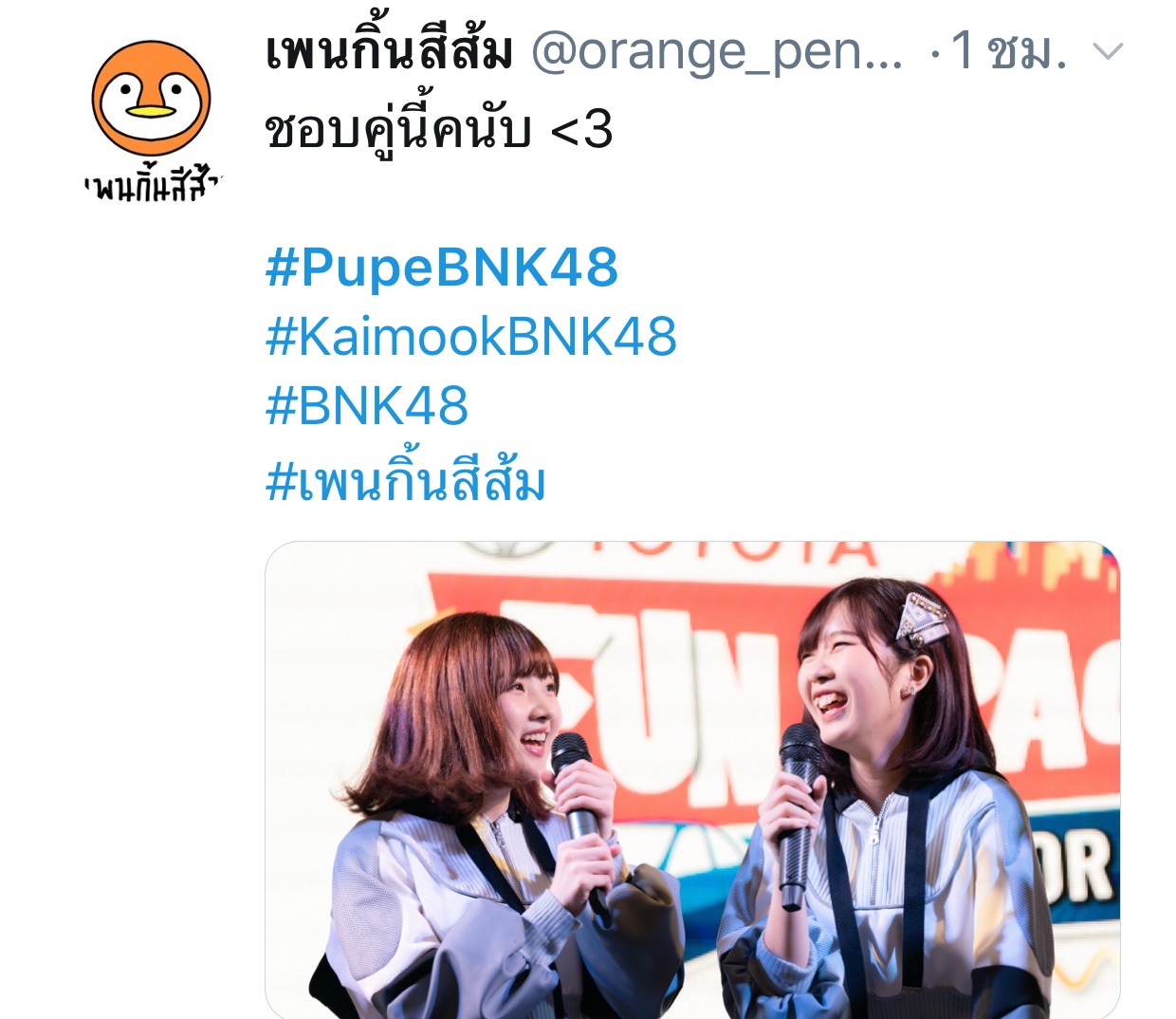Follow the #BNK48 hashtag link
Image resolution: width=1176 pixels, height=1019 pixels.
pyautogui.click(x=367, y=405)
